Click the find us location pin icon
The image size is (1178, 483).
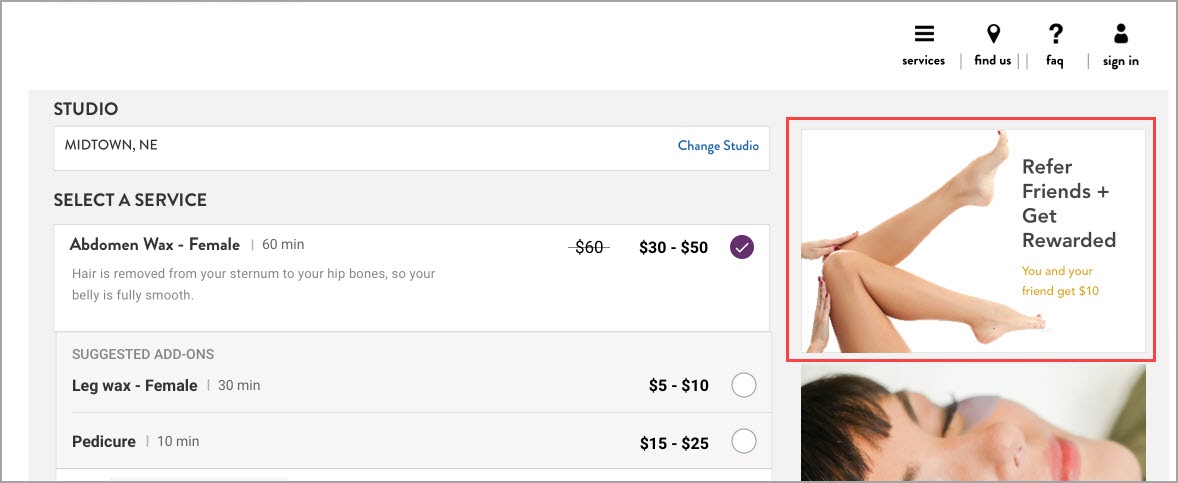[x=993, y=34]
